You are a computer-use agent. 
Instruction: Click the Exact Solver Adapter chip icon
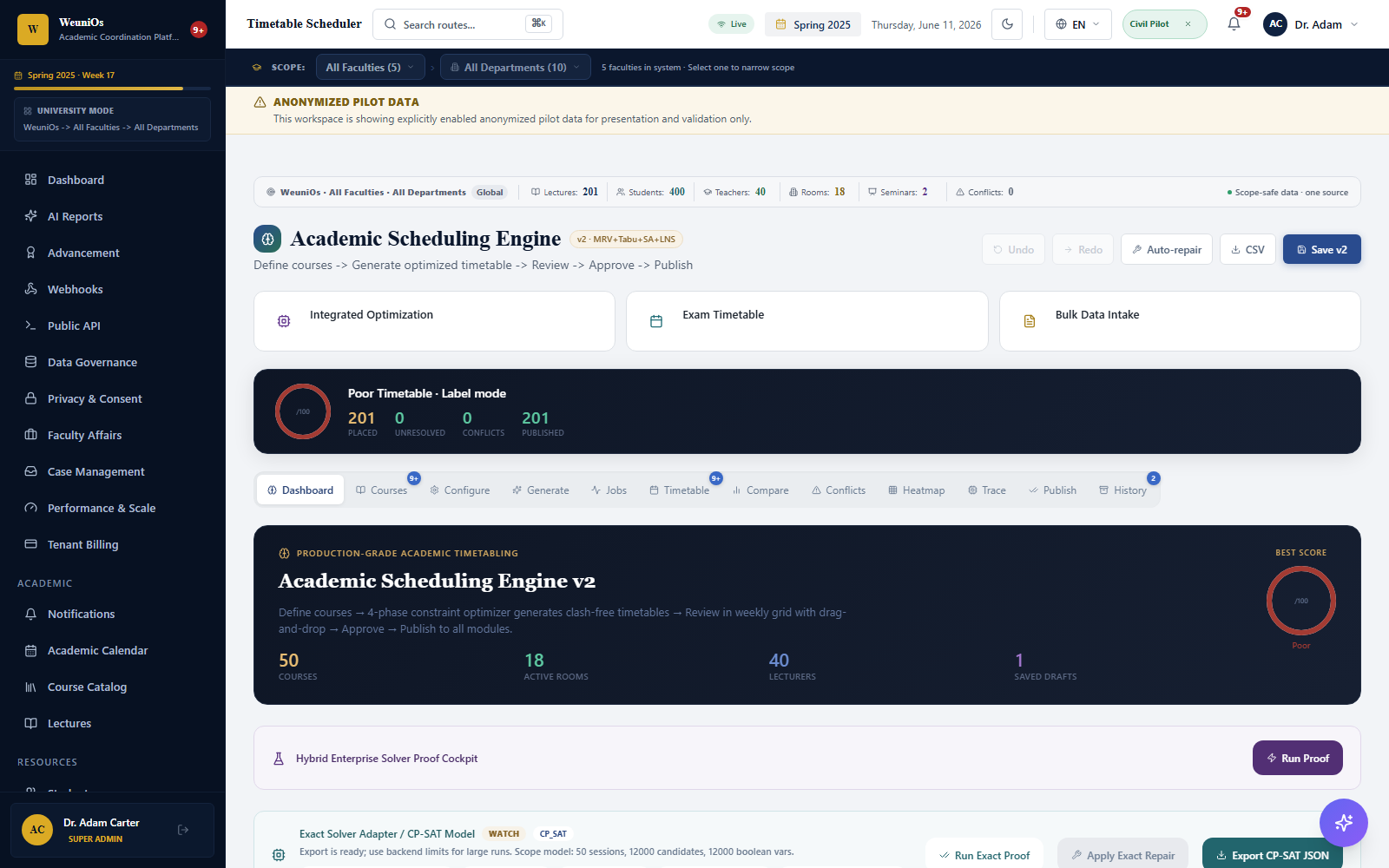point(279,855)
